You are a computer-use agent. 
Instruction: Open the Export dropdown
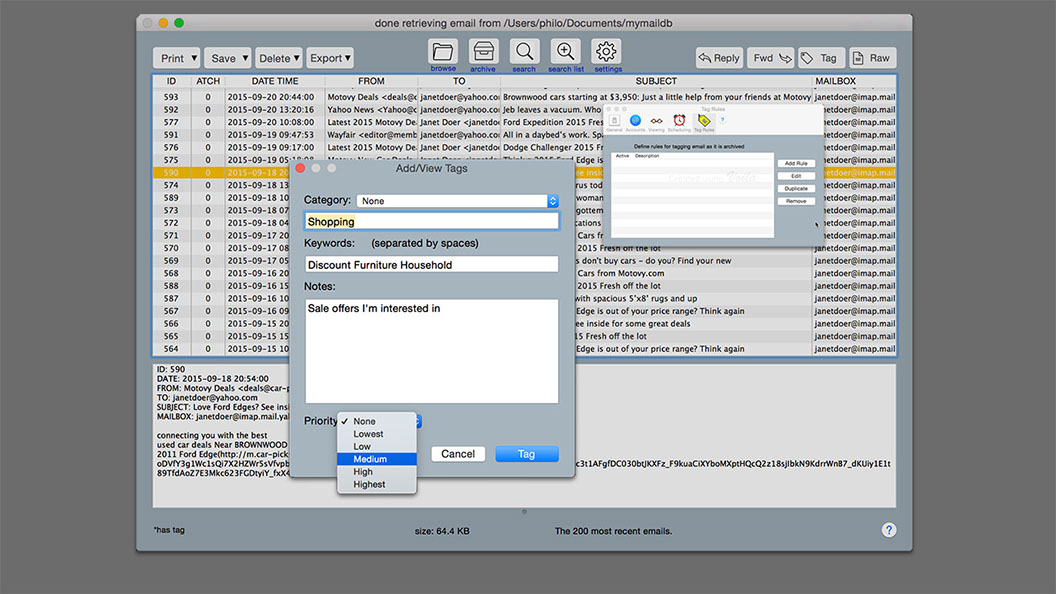pos(330,58)
